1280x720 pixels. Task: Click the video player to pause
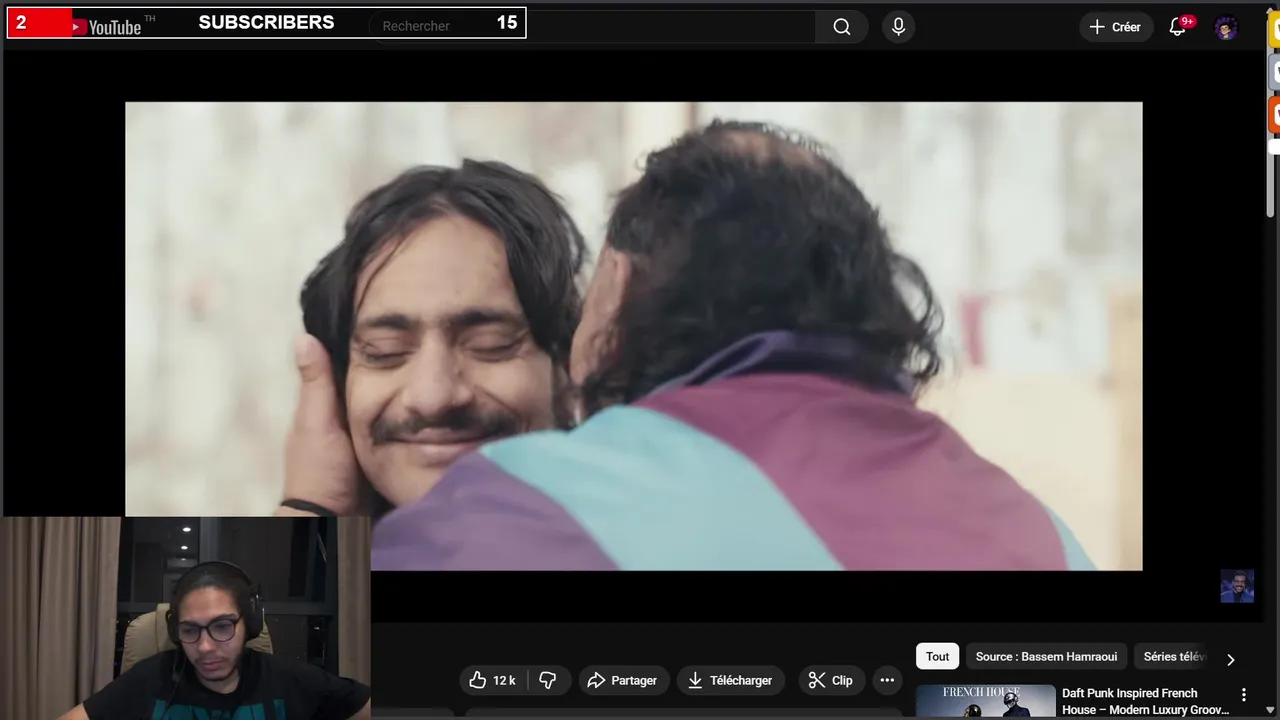633,336
